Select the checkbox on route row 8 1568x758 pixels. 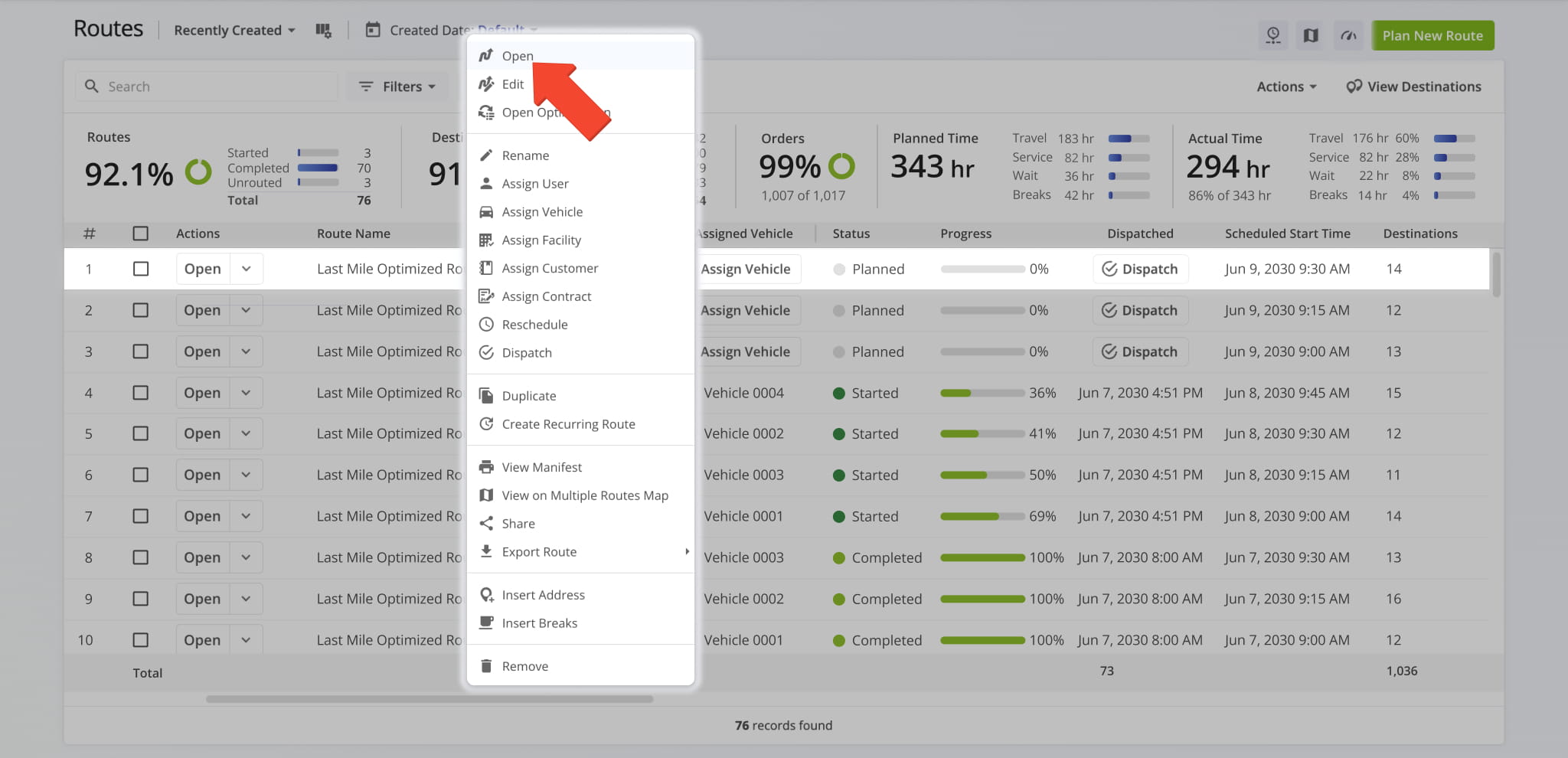tap(141, 557)
